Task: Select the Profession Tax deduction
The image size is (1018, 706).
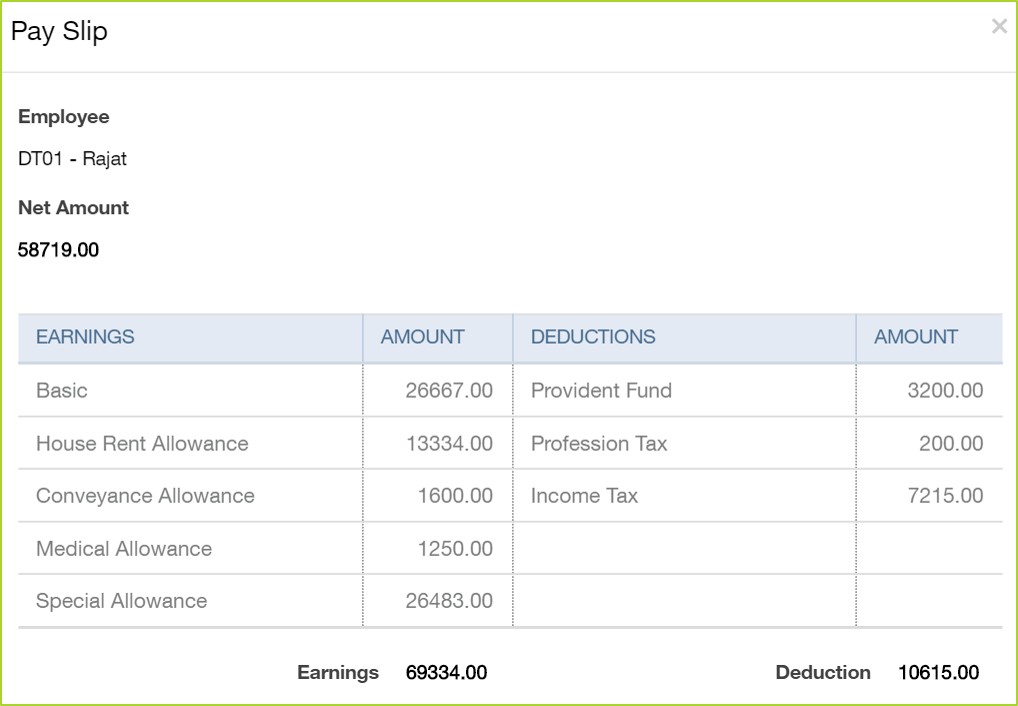Action: point(597,443)
